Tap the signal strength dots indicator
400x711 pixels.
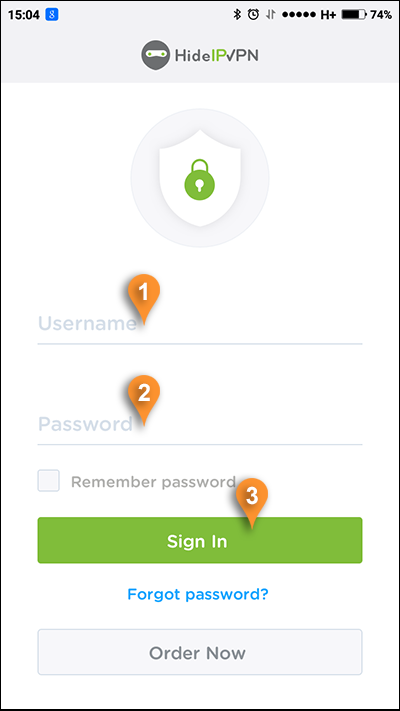coord(299,15)
